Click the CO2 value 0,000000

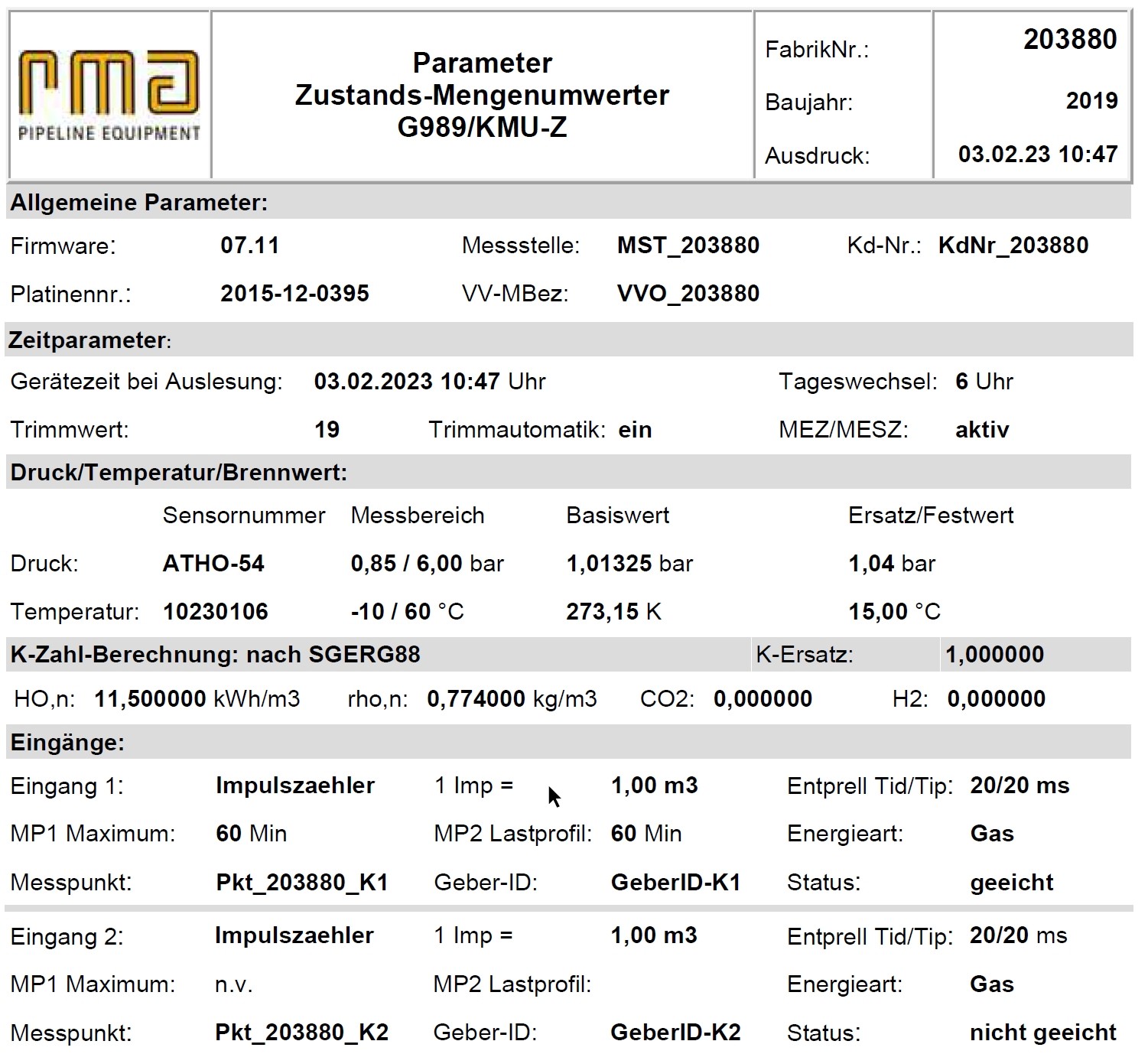tap(763, 699)
